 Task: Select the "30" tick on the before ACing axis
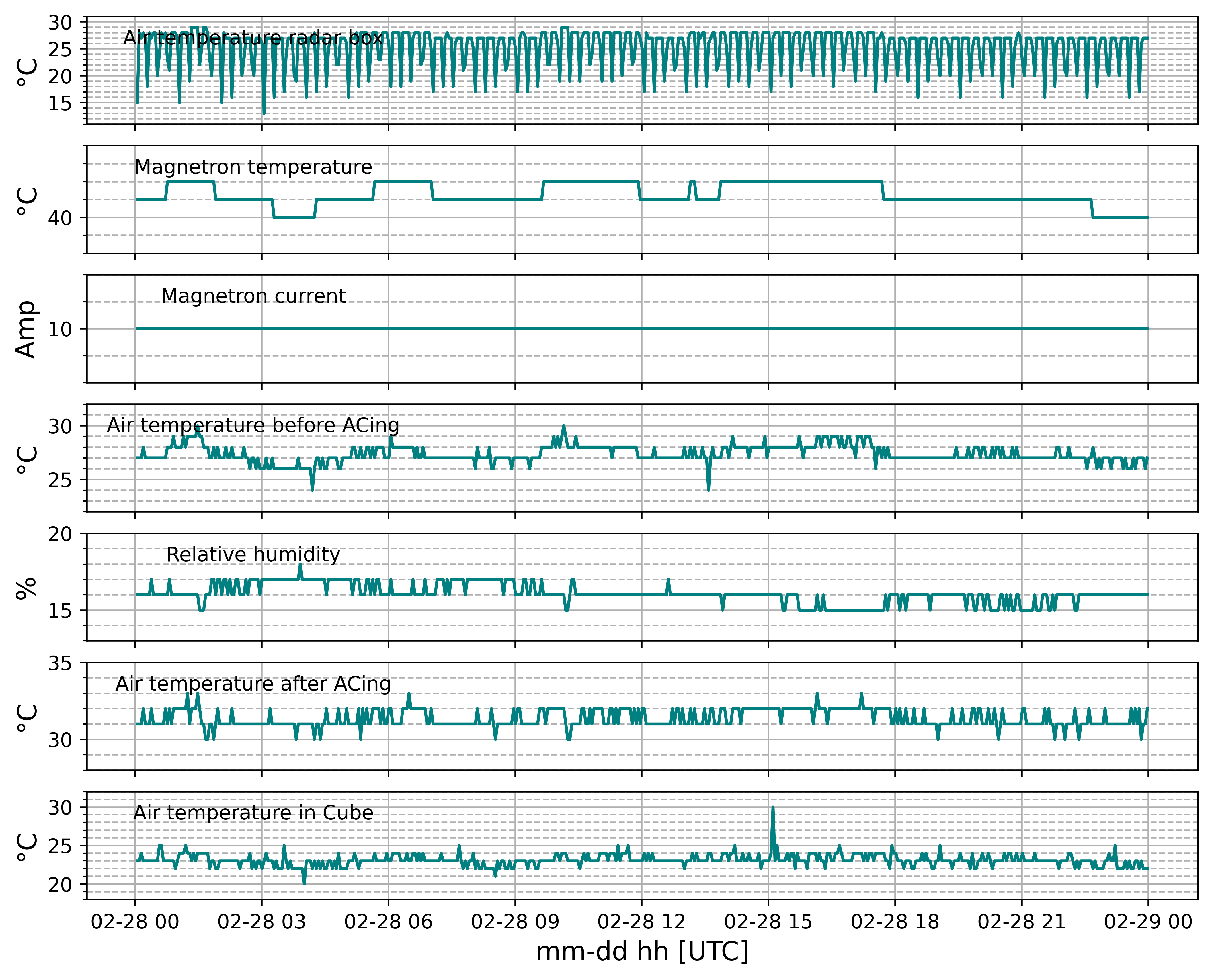pyautogui.click(x=60, y=426)
